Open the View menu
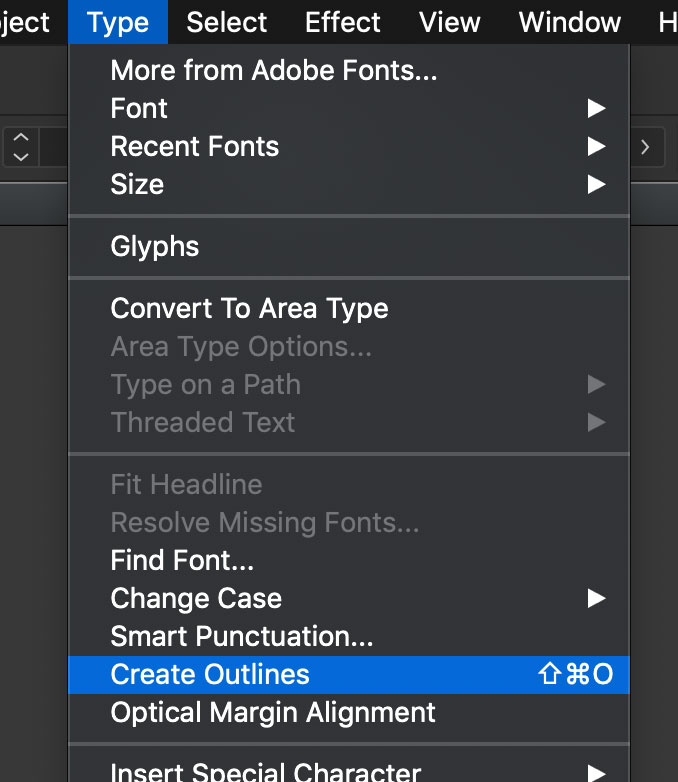The width and height of the screenshot is (678, 782). tap(450, 22)
